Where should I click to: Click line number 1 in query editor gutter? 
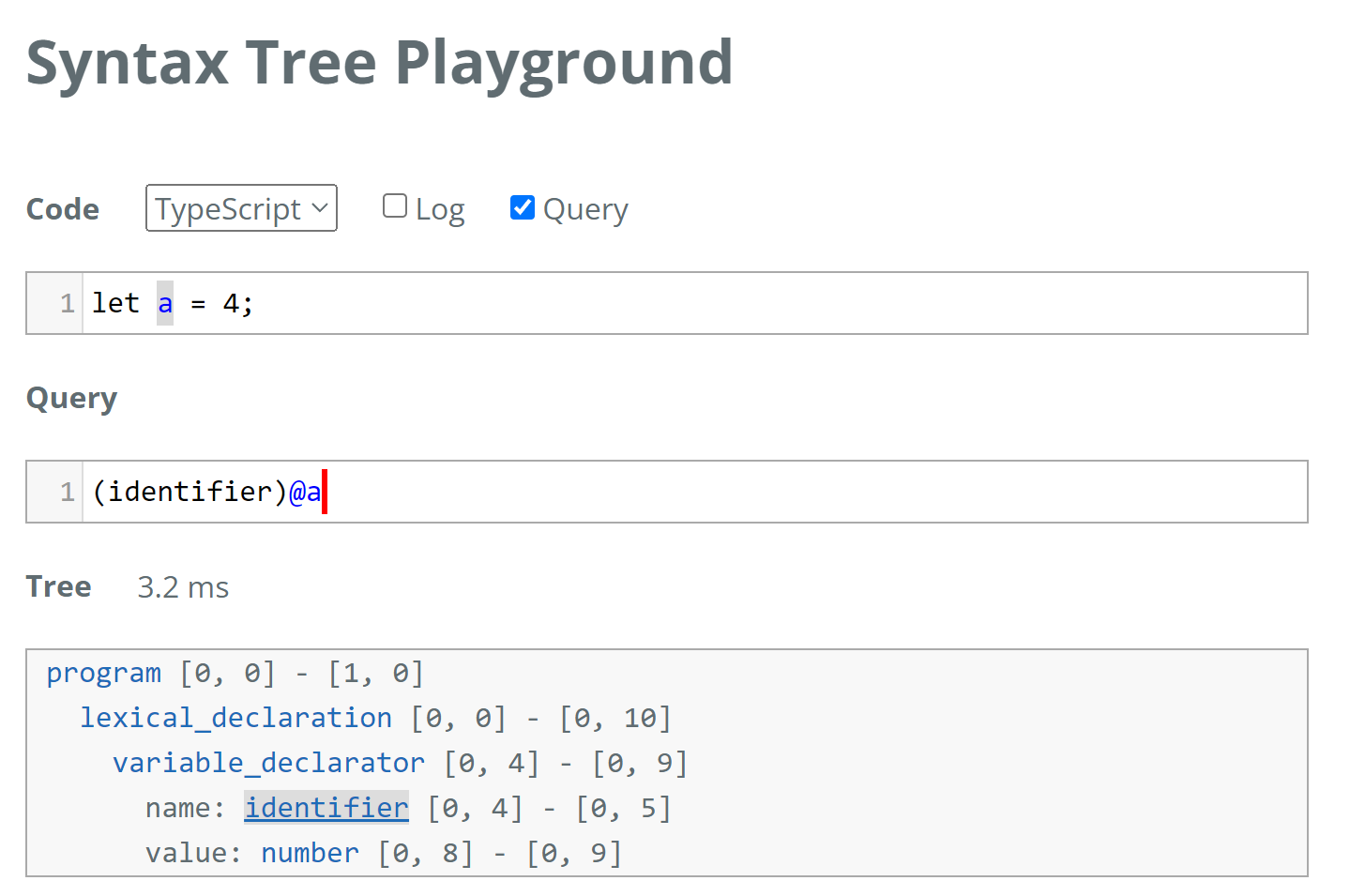click(x=67, y=492)
